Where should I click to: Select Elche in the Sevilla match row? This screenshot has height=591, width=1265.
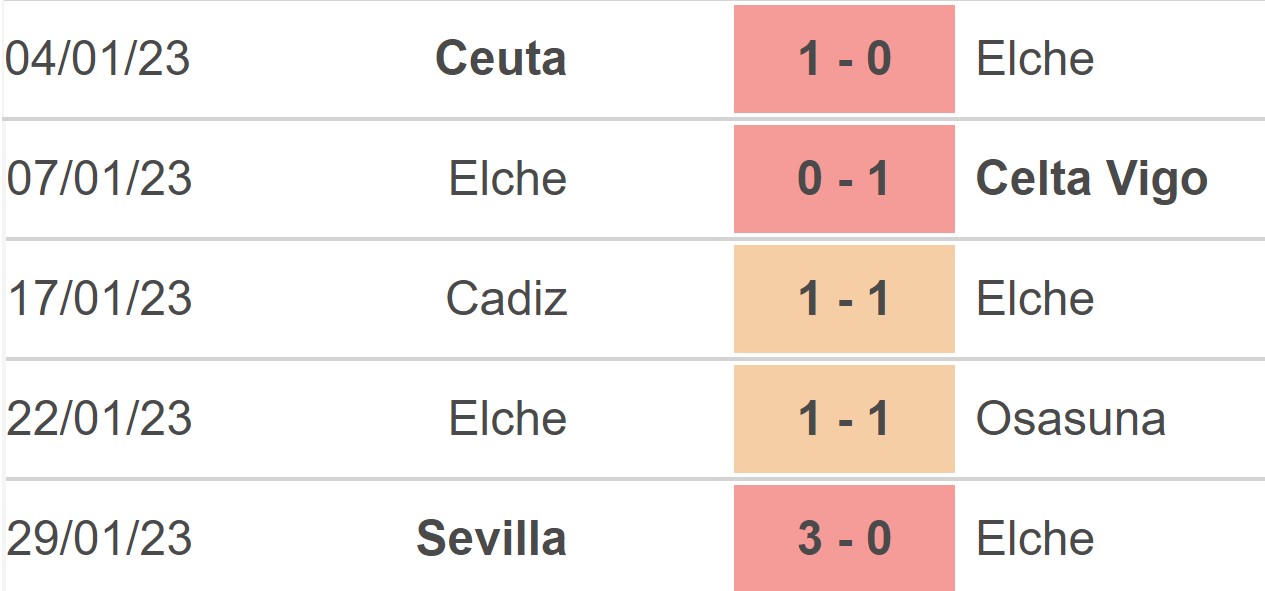click(1035, 539)
